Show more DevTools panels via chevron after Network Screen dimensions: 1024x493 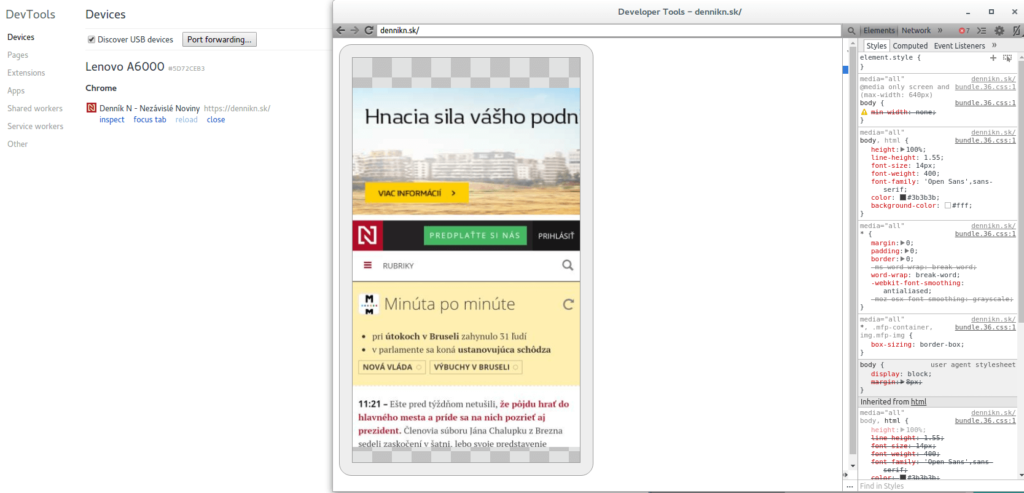[940, 31]
